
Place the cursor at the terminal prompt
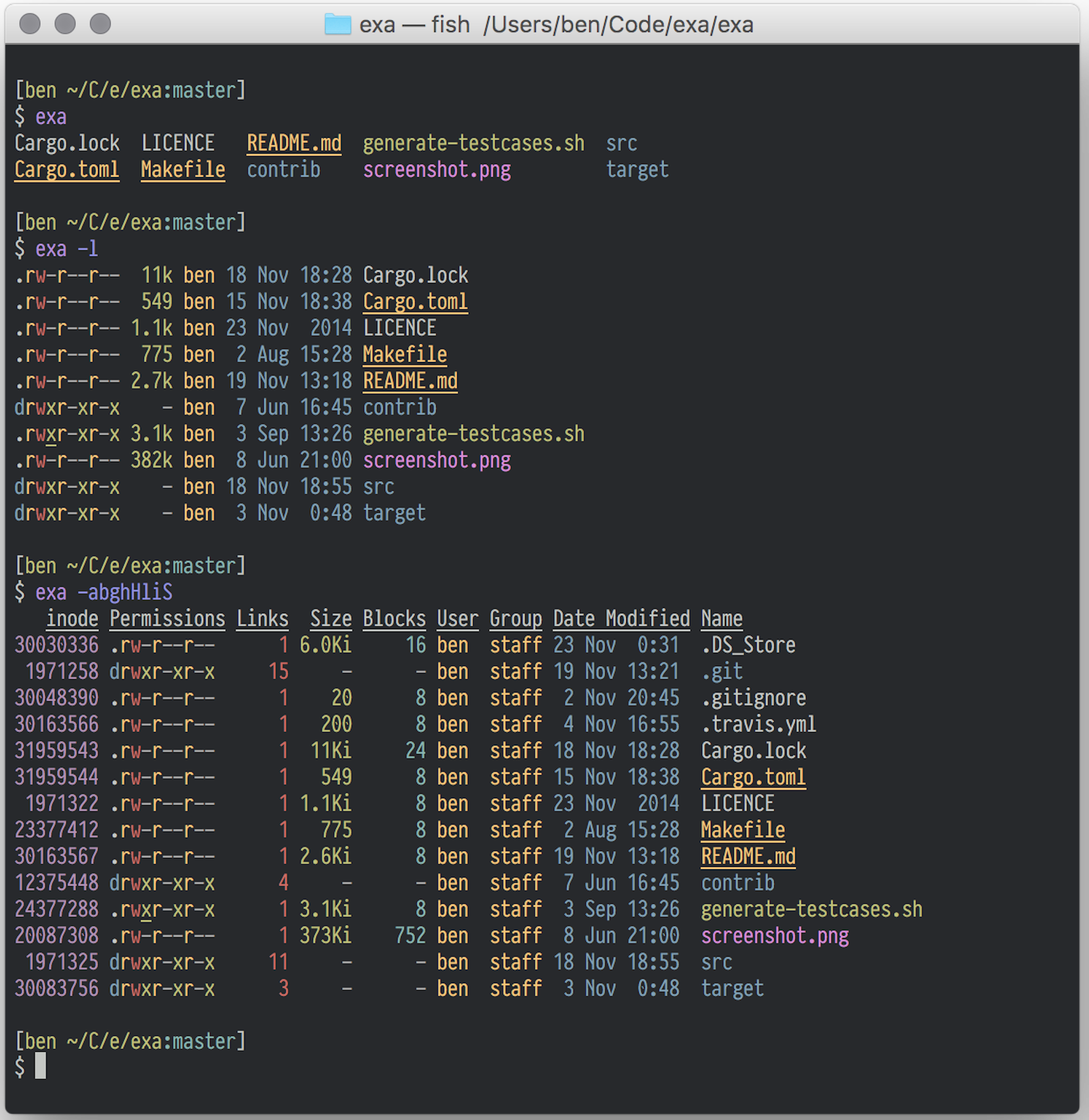(42, 1067)
